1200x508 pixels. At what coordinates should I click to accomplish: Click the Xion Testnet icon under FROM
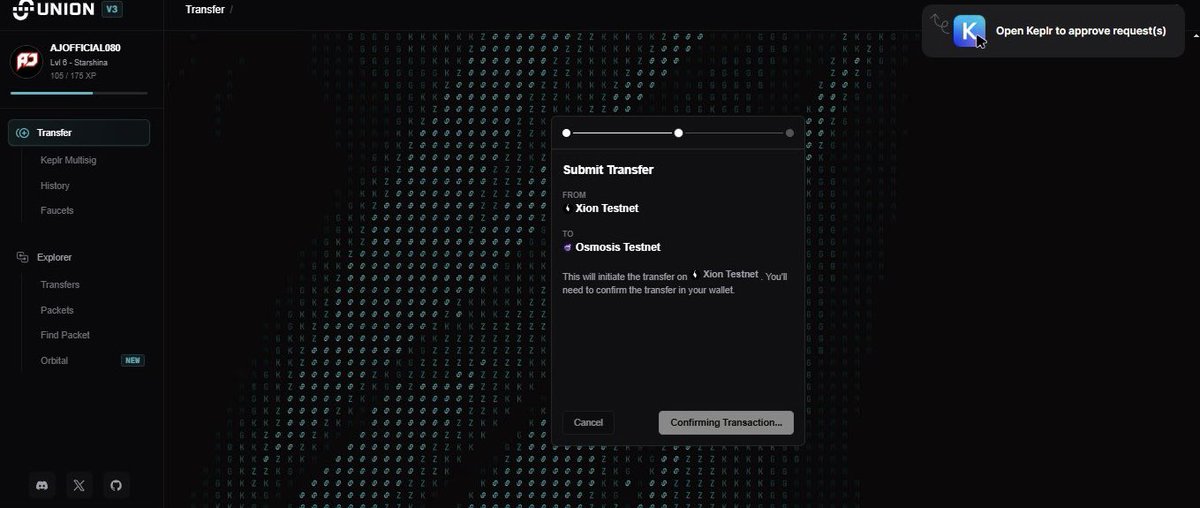pos(567,209)
